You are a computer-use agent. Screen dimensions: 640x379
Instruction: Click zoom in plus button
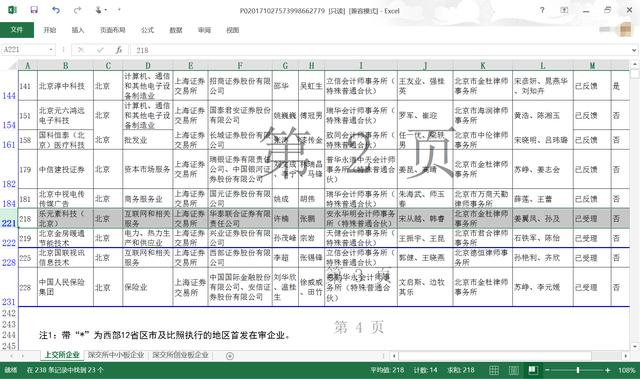pyautogui.click(x=608, y=370)
